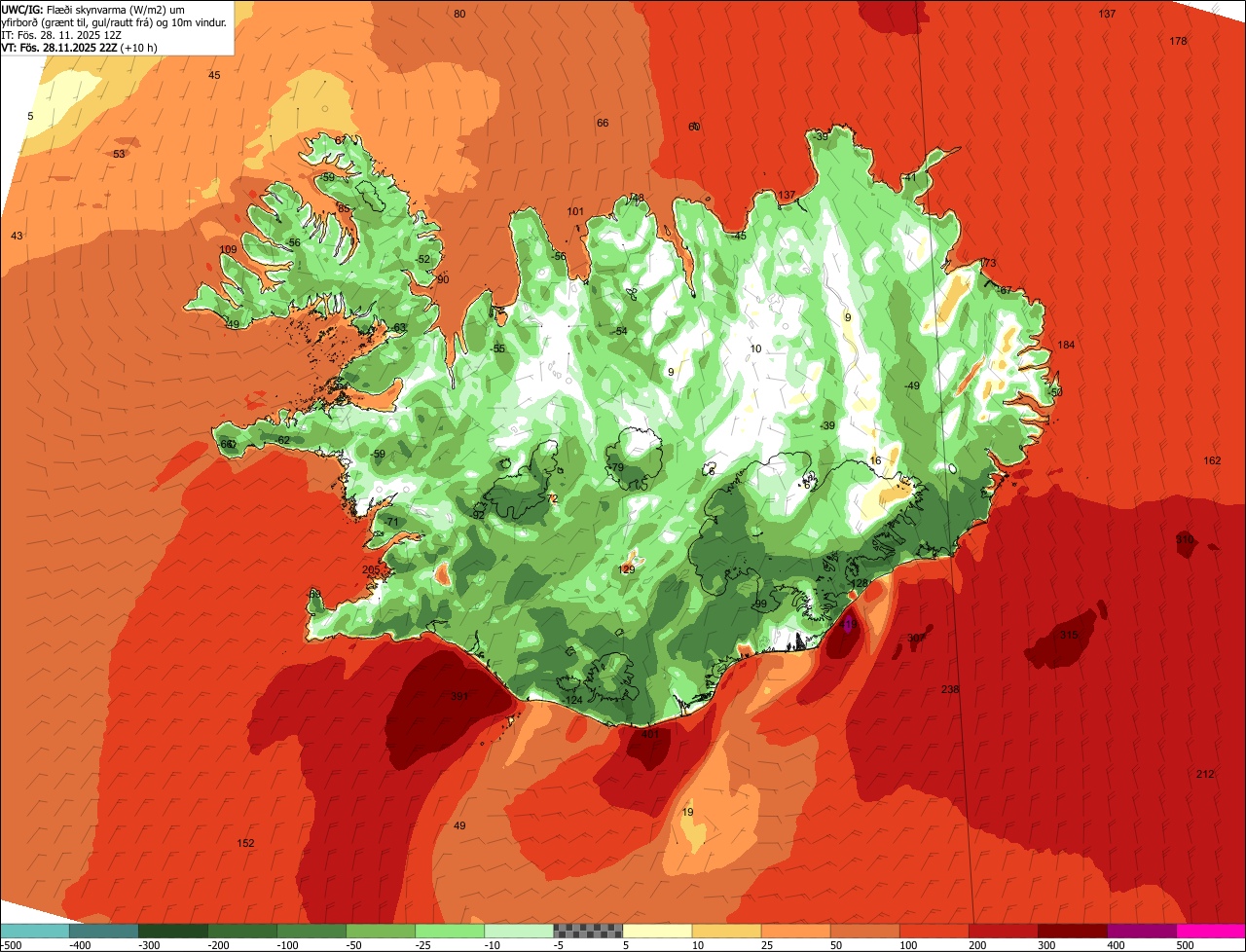Viewport: 1246px width, 952px height.
Task: Click the 'VT: Fös. 28.11.2025 22Z (+10 h)' line
Action: tap(80, 48)
